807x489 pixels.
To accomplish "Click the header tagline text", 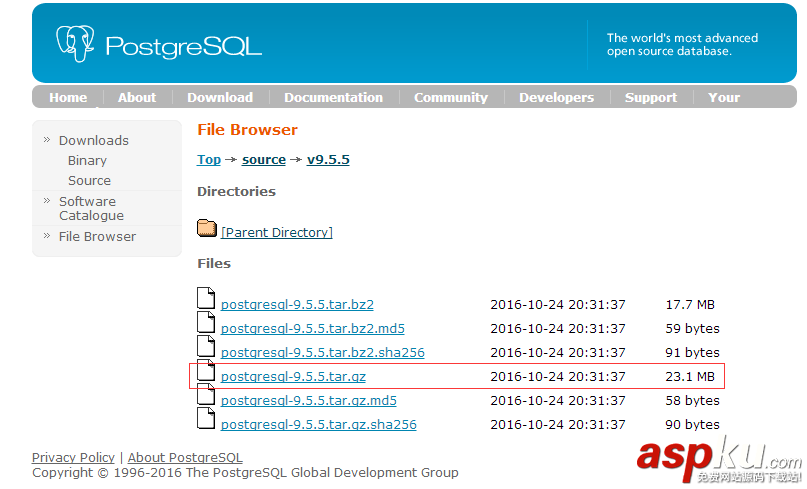I will [x=682, y=44].
